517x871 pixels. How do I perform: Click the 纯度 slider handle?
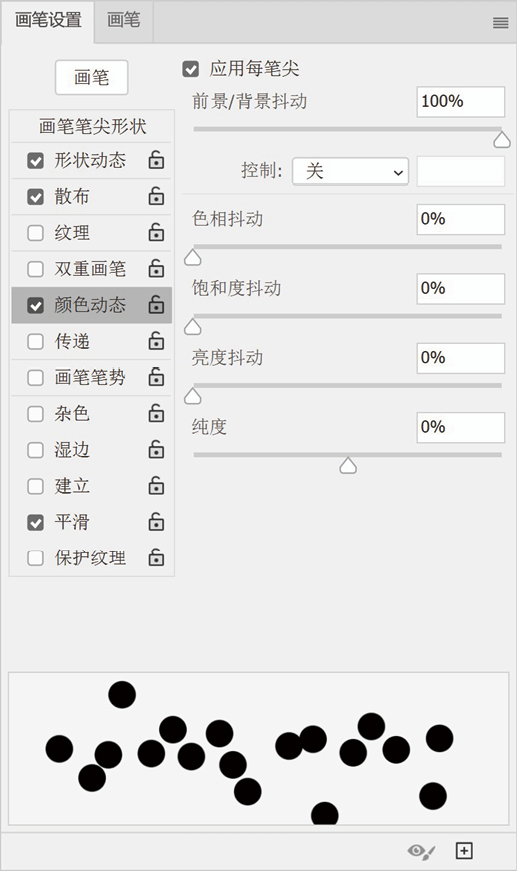coord(348,465)
